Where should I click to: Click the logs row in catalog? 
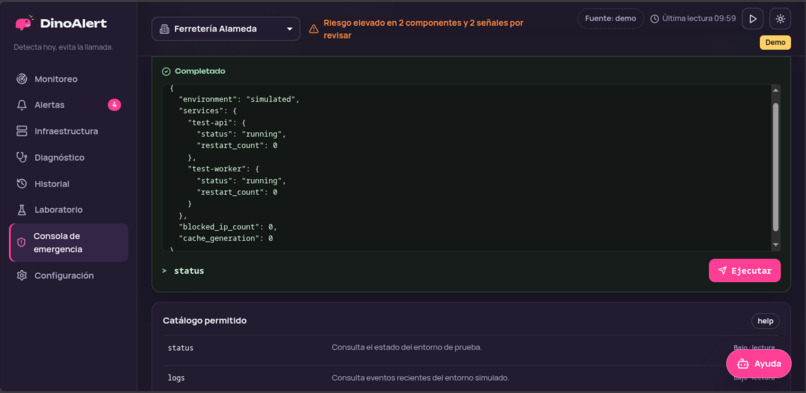coord(470,378)
